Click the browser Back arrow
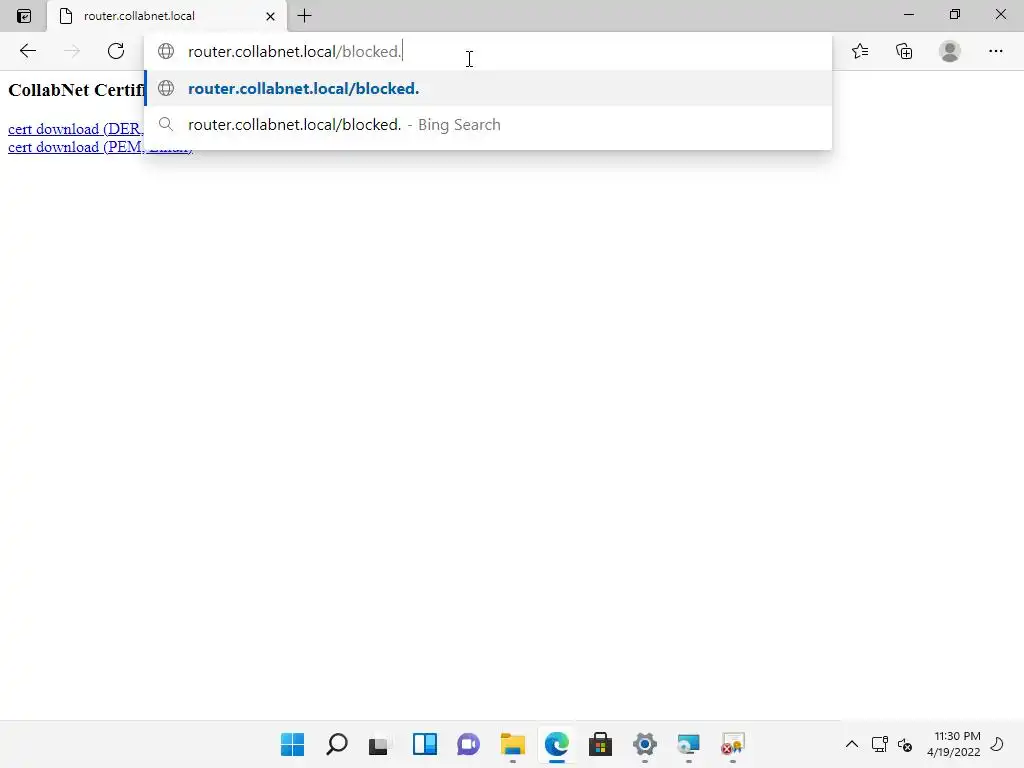 [x=27, y=51]
